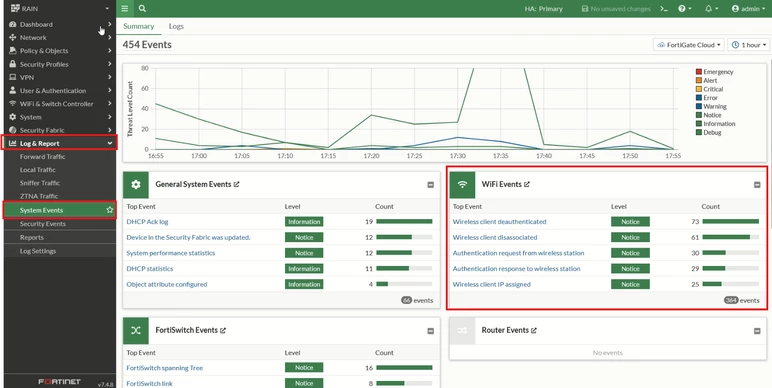Toggle the hamburger sidebar menu icon
Screen dimensions: 772x388
(x=125, y=8)
